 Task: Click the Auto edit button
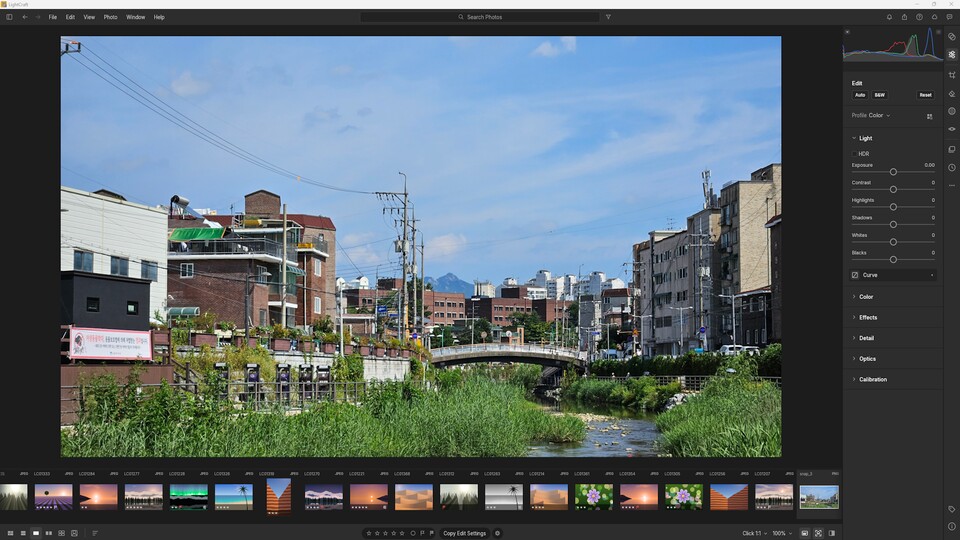click(860, 95)
